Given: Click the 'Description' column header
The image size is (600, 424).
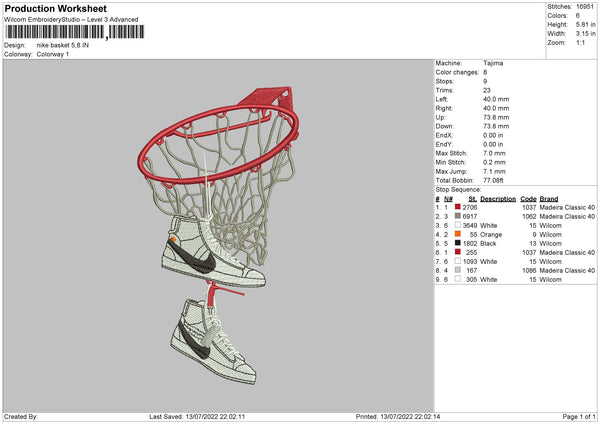Looking at the screenshot, I should [498, 199].
